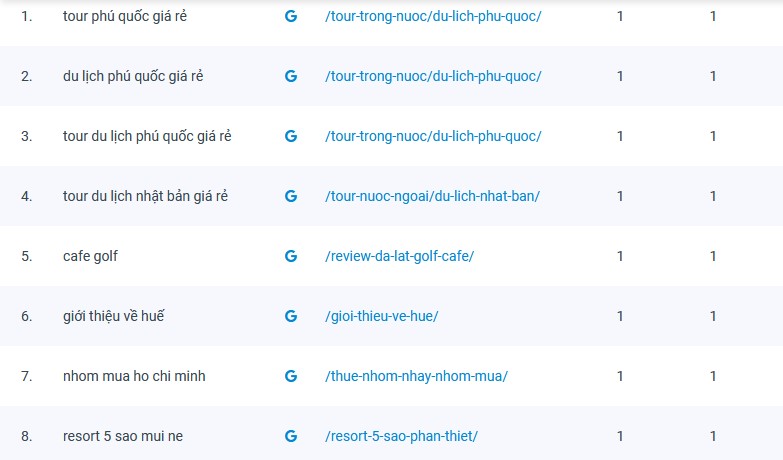Open the du-lich-phu-quoc URL in row 2

tap(433, 76)
